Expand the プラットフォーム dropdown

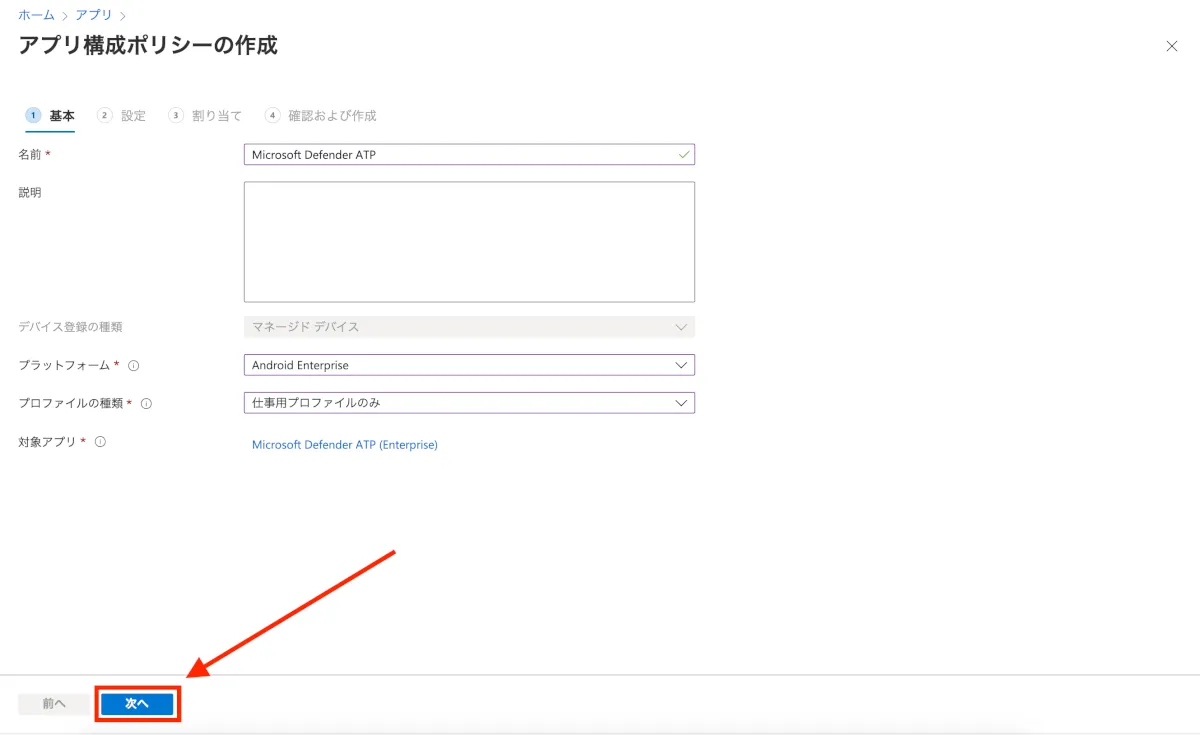click(469, 365)
